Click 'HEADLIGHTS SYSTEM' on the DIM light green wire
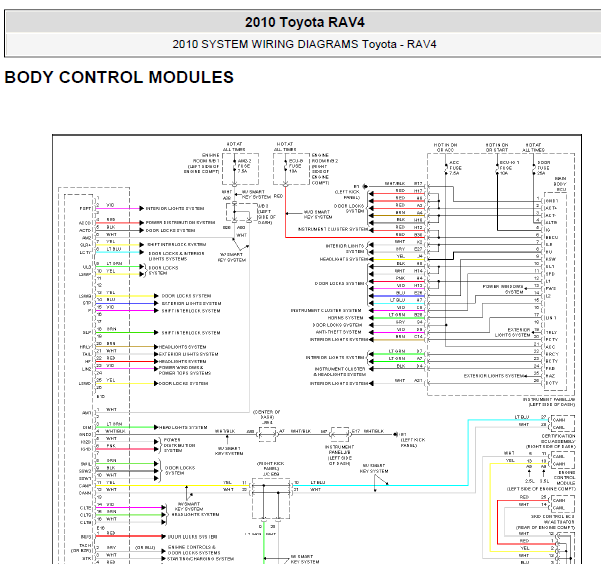Screen dimensions: 601x564 [x=183, y=427]
